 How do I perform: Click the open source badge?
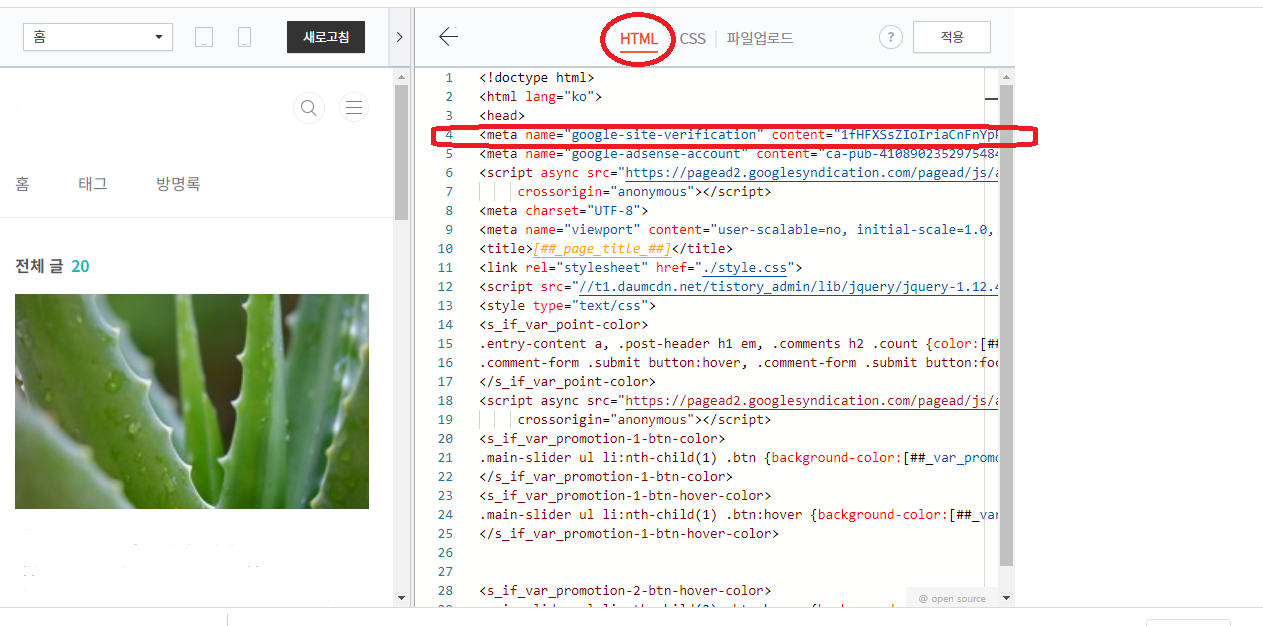point(952,599)
